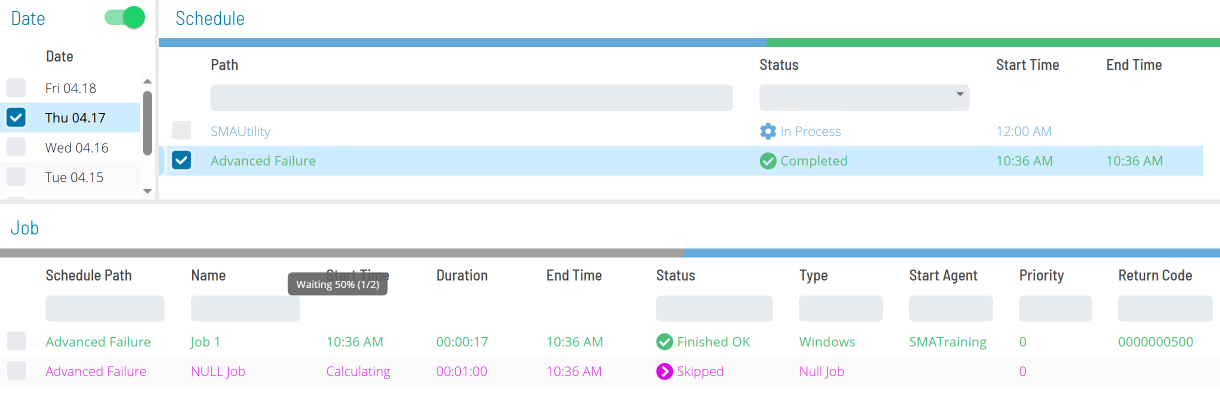Click the job Start Agent filter box
1220x395 pixels.
(x=951, y=308)
